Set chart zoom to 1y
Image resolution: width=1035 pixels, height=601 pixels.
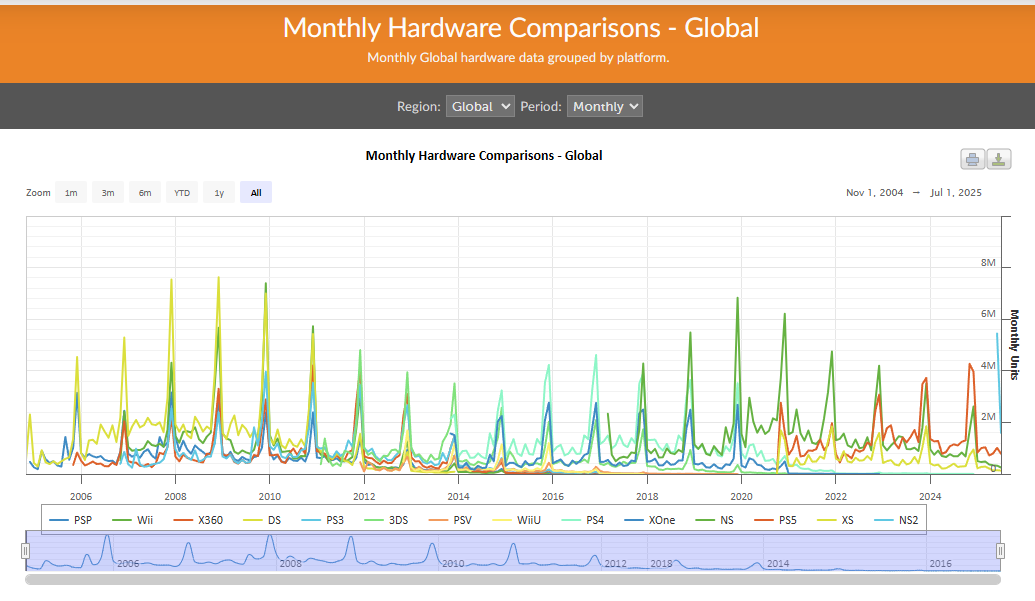pyautogui.click(x=219, y=193)
